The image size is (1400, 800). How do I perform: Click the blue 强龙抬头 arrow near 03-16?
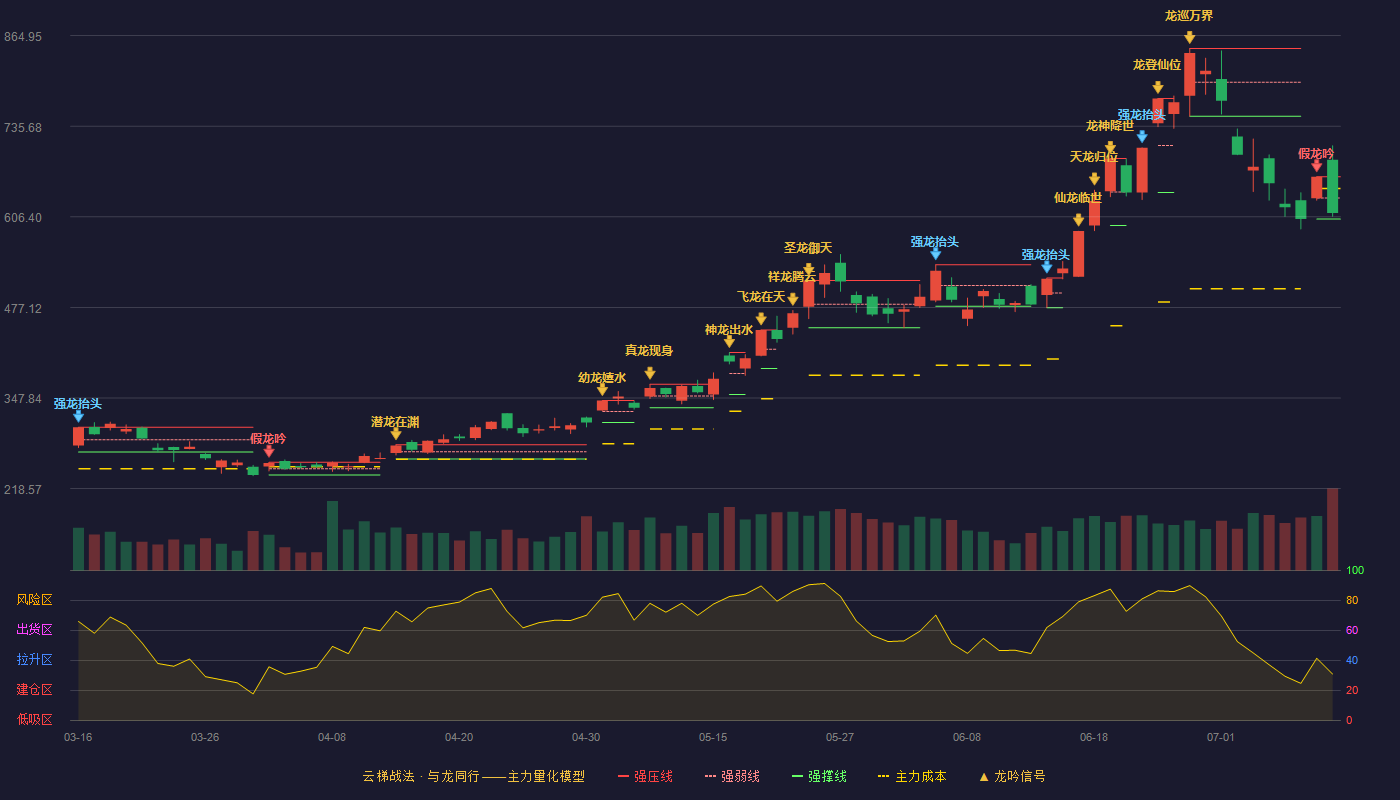[x=78, y=415]
